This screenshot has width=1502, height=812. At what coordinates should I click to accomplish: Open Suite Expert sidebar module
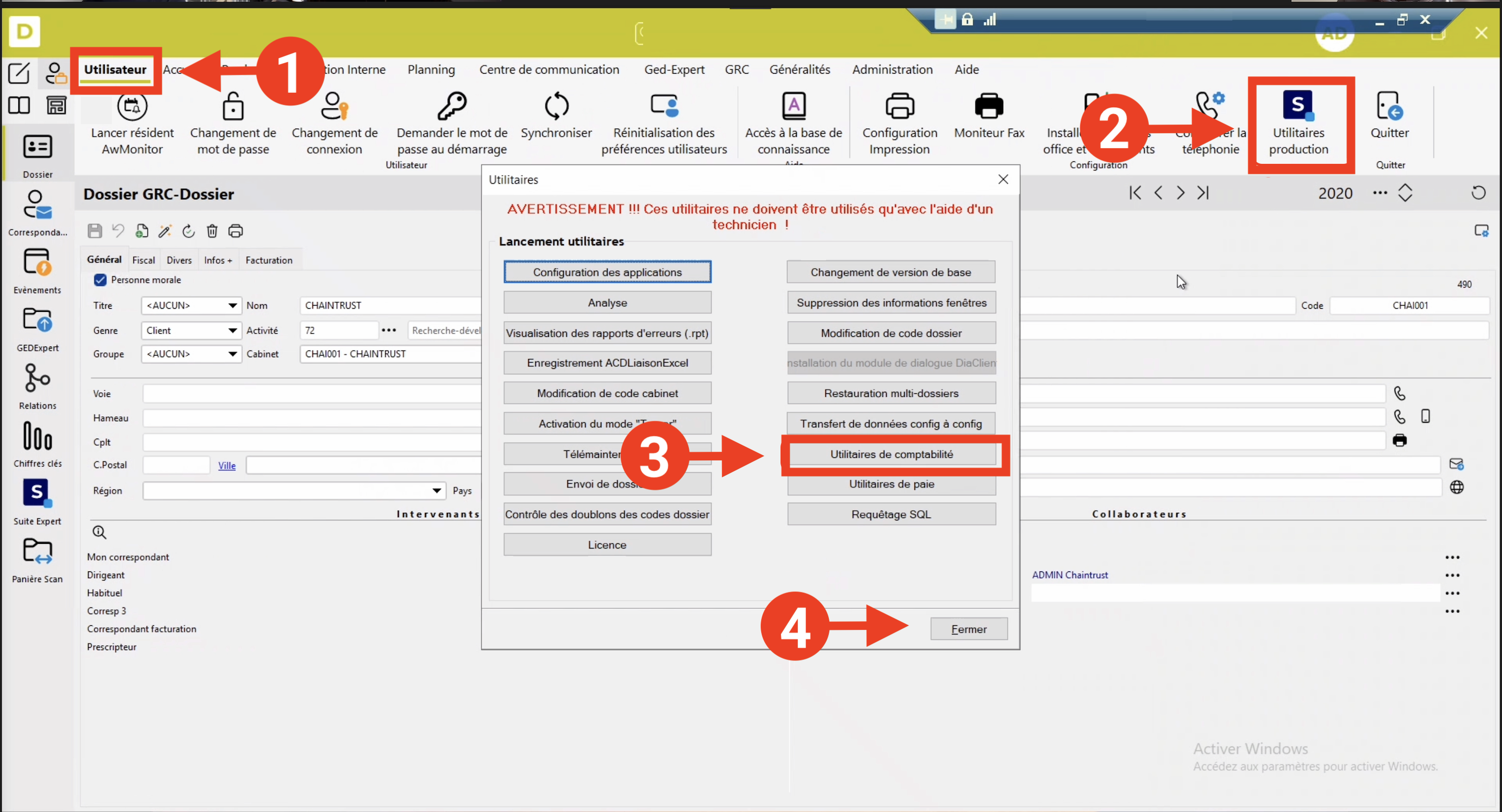click(37, 502)
